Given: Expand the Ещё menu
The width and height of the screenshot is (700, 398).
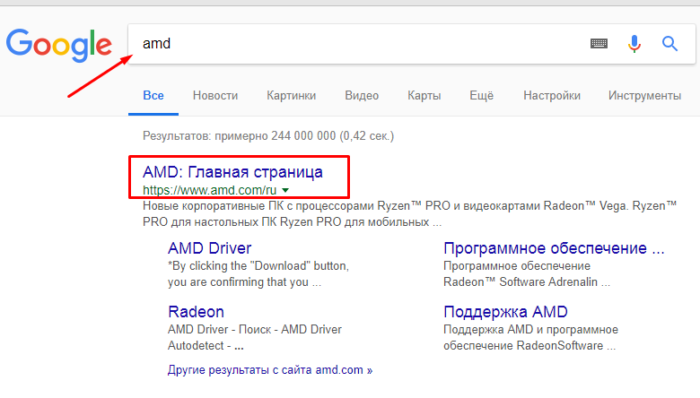Looking at the screenshot, I should coord(481,95).
